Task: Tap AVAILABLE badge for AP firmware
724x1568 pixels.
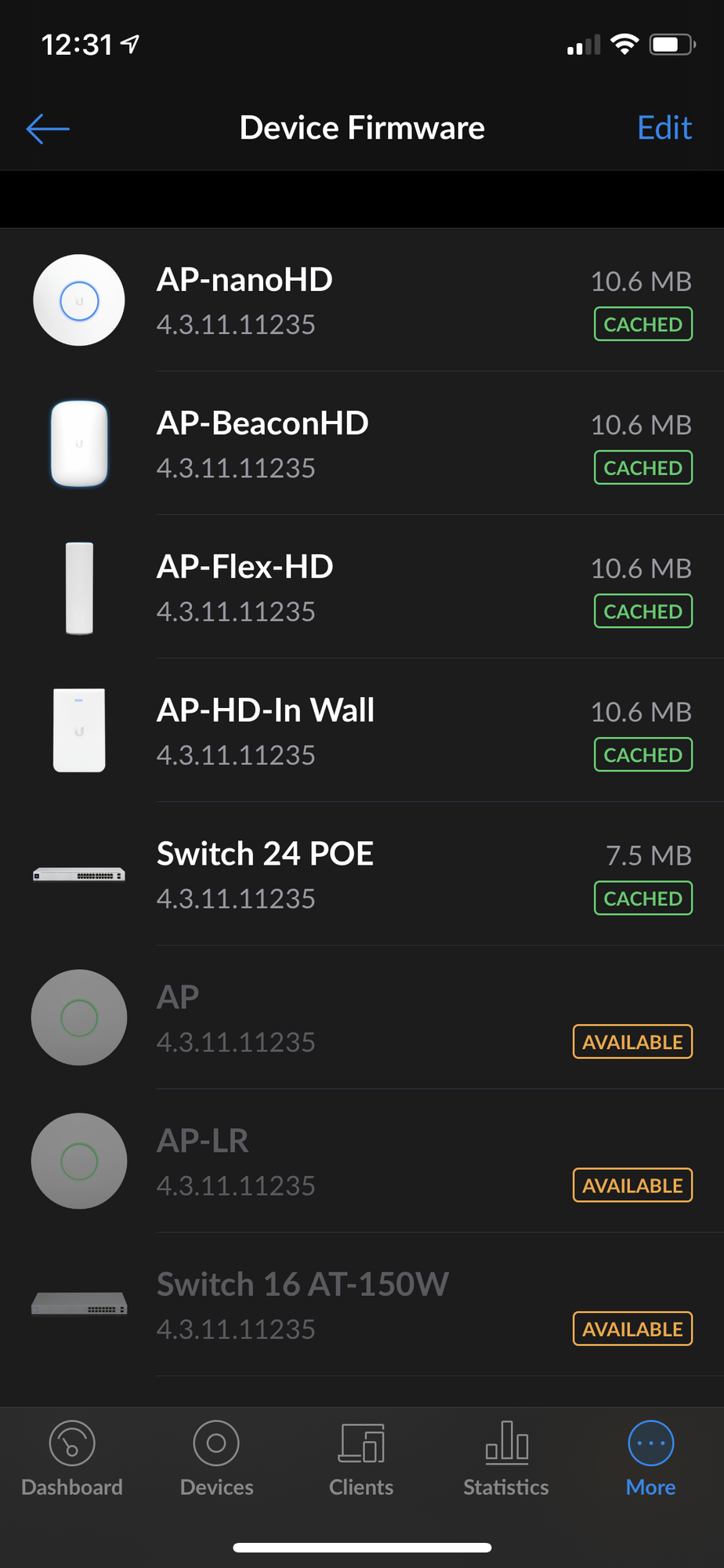Action: (632, 1042)
